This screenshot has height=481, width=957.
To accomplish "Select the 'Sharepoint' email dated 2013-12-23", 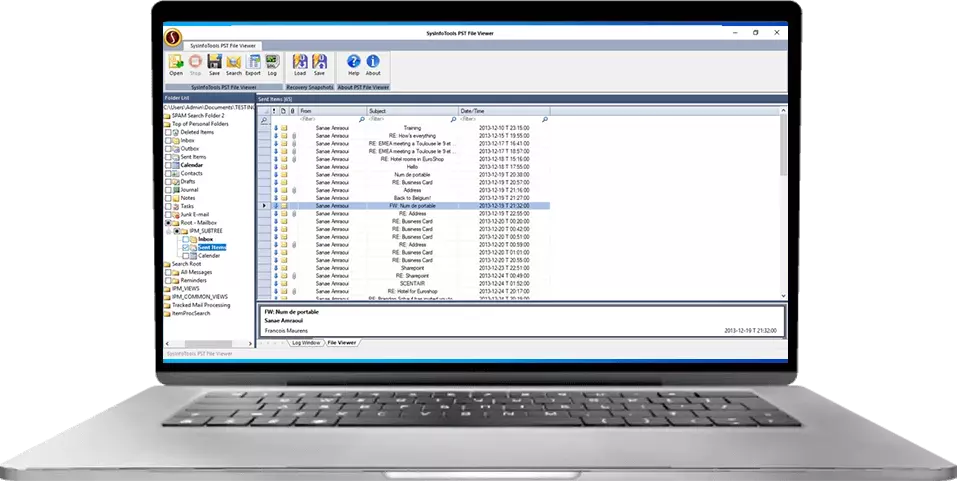I will tap(404, 268).
